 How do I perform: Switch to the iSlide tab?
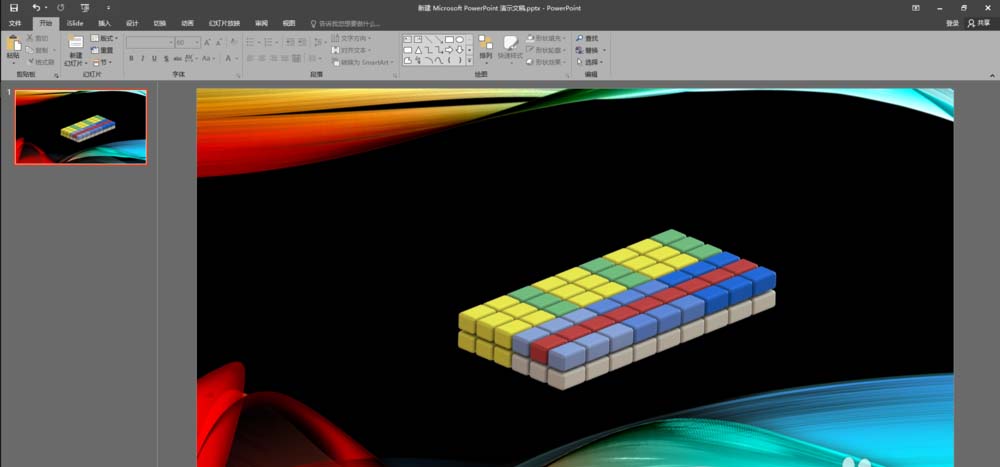tap(75, 23)
